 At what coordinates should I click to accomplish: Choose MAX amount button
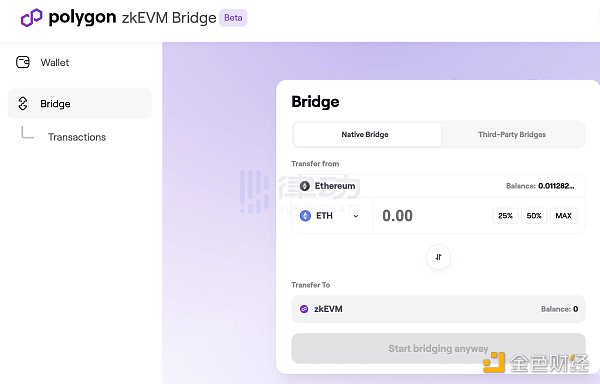coord(563,216)
